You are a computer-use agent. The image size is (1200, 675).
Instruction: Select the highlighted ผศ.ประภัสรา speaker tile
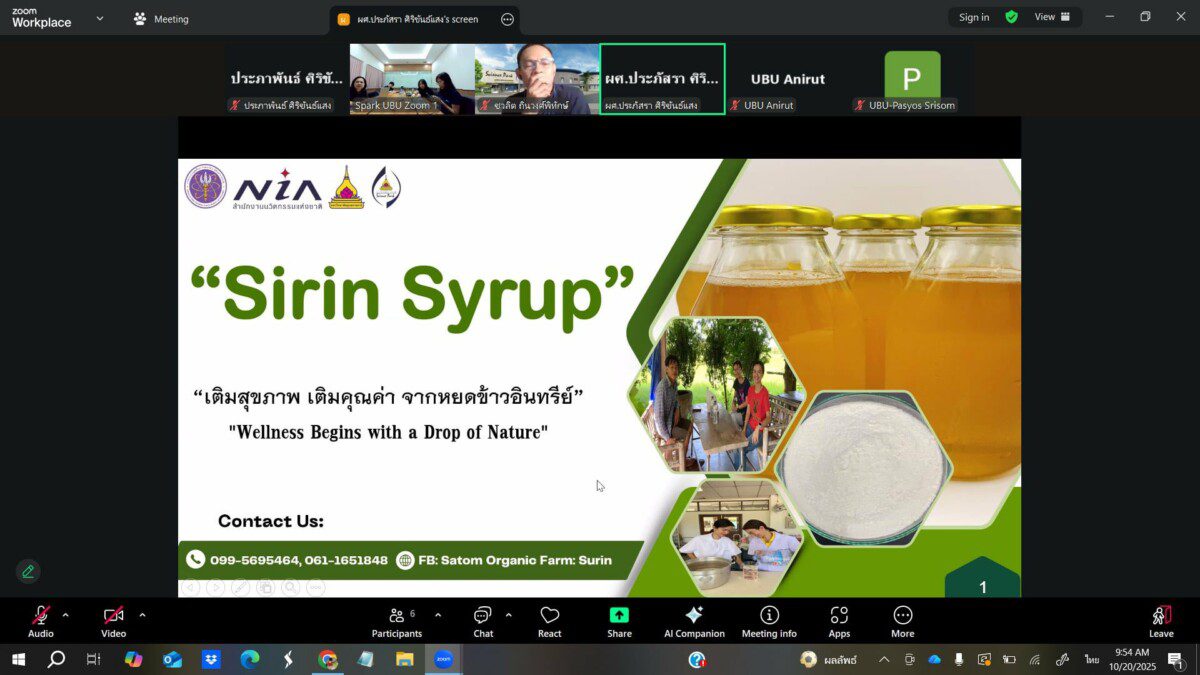tap(662, 79)
